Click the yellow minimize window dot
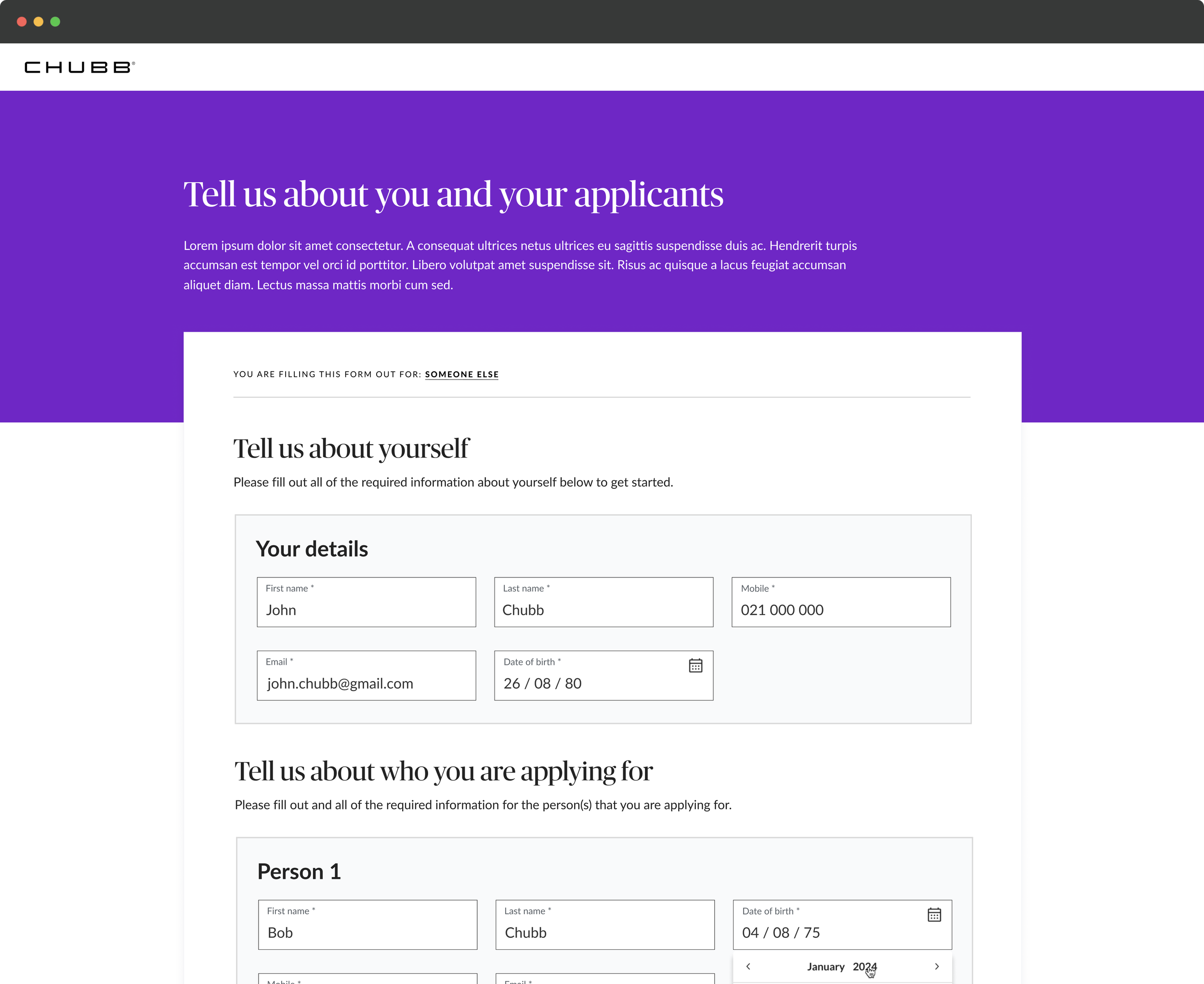This screenshot has width=1204, height=984. (x=39, y=22)
